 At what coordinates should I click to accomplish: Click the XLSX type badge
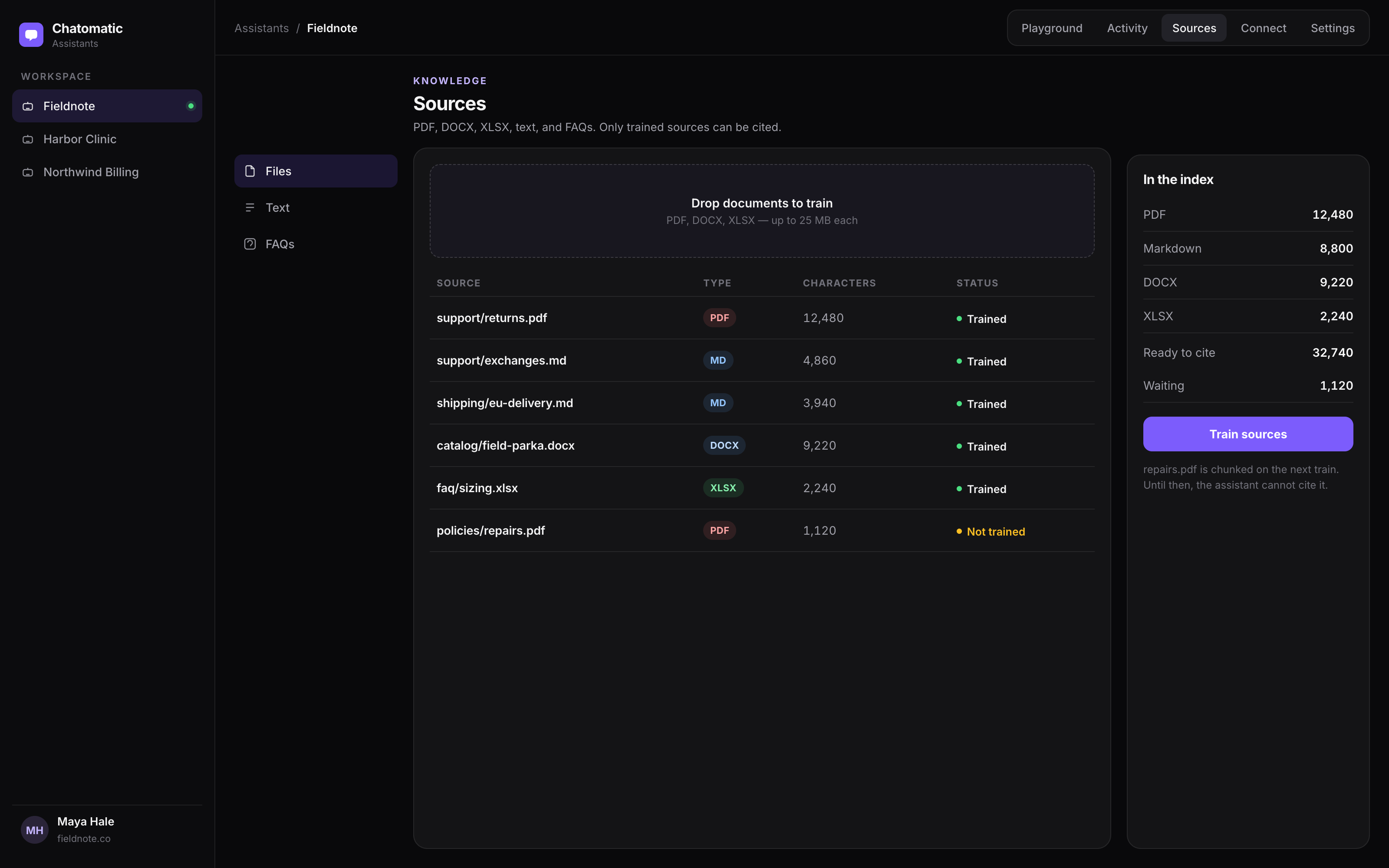[723, 488]
